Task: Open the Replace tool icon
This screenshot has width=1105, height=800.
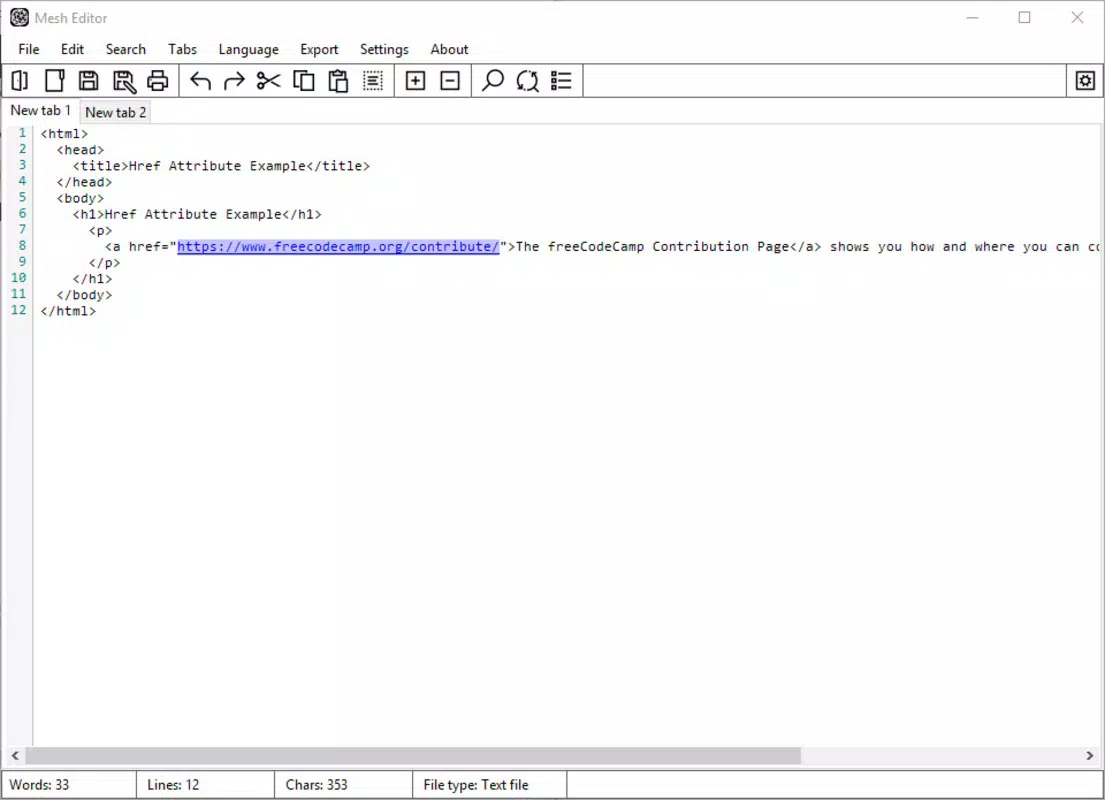Action: coord(527,81)
